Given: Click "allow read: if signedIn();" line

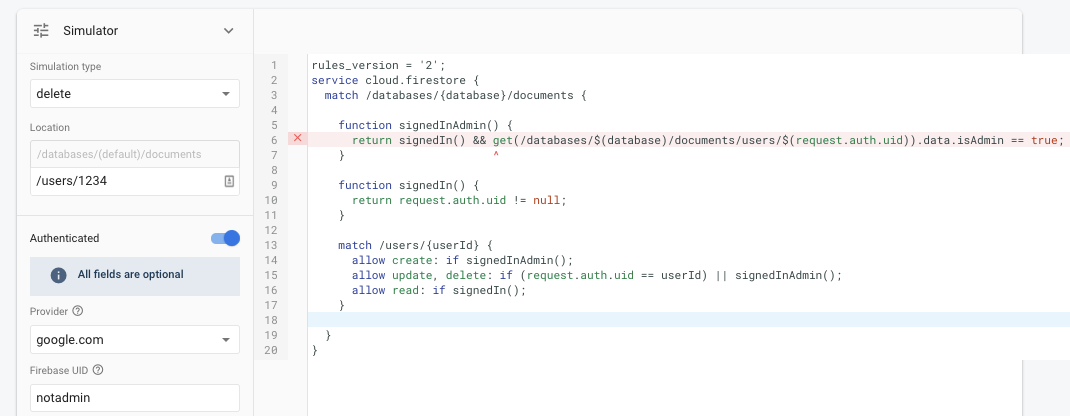Looking at the screenshot, I should pos(439,291).
